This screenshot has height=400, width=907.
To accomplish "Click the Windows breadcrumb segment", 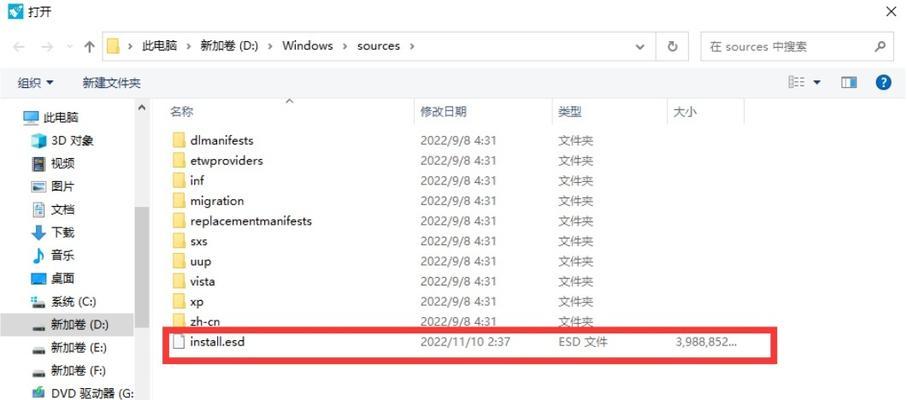I will point(307,46).
